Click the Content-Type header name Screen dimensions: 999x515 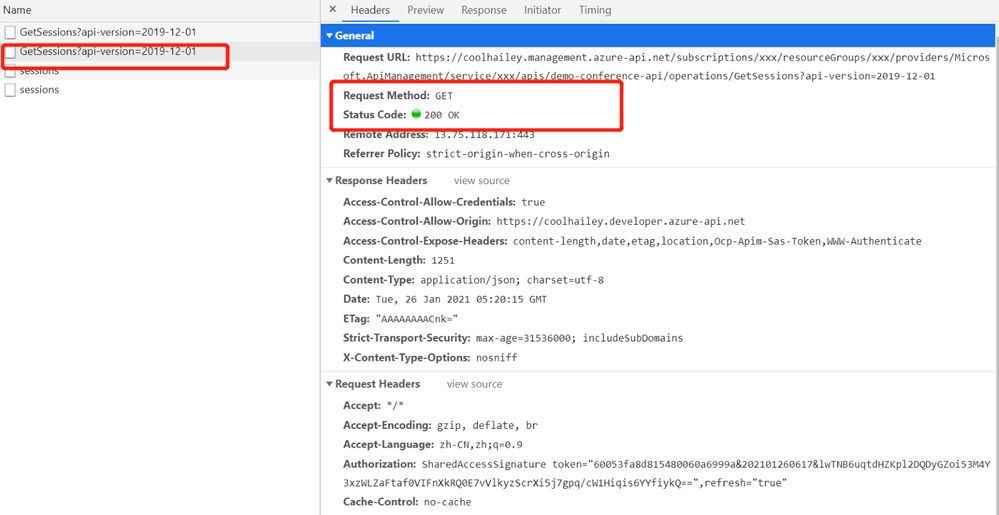click(x=380, y=280)
